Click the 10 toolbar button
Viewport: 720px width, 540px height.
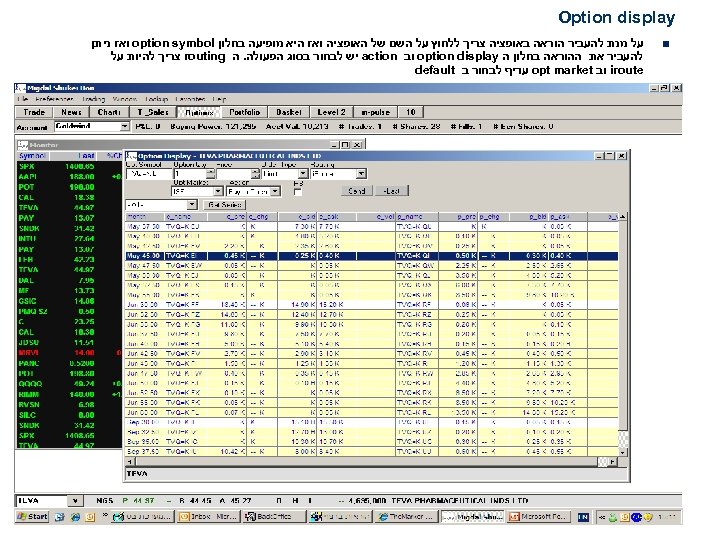pos(411,112)
